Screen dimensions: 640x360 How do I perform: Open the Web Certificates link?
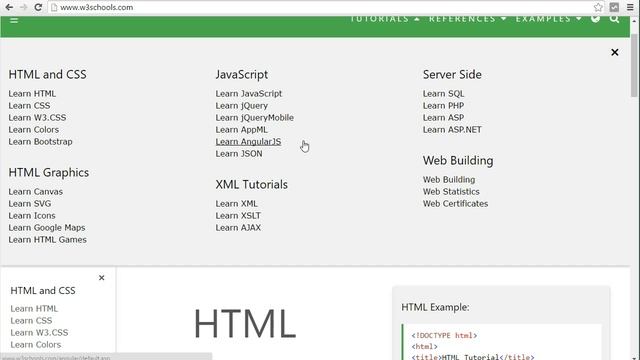click(x=456, y=204)
